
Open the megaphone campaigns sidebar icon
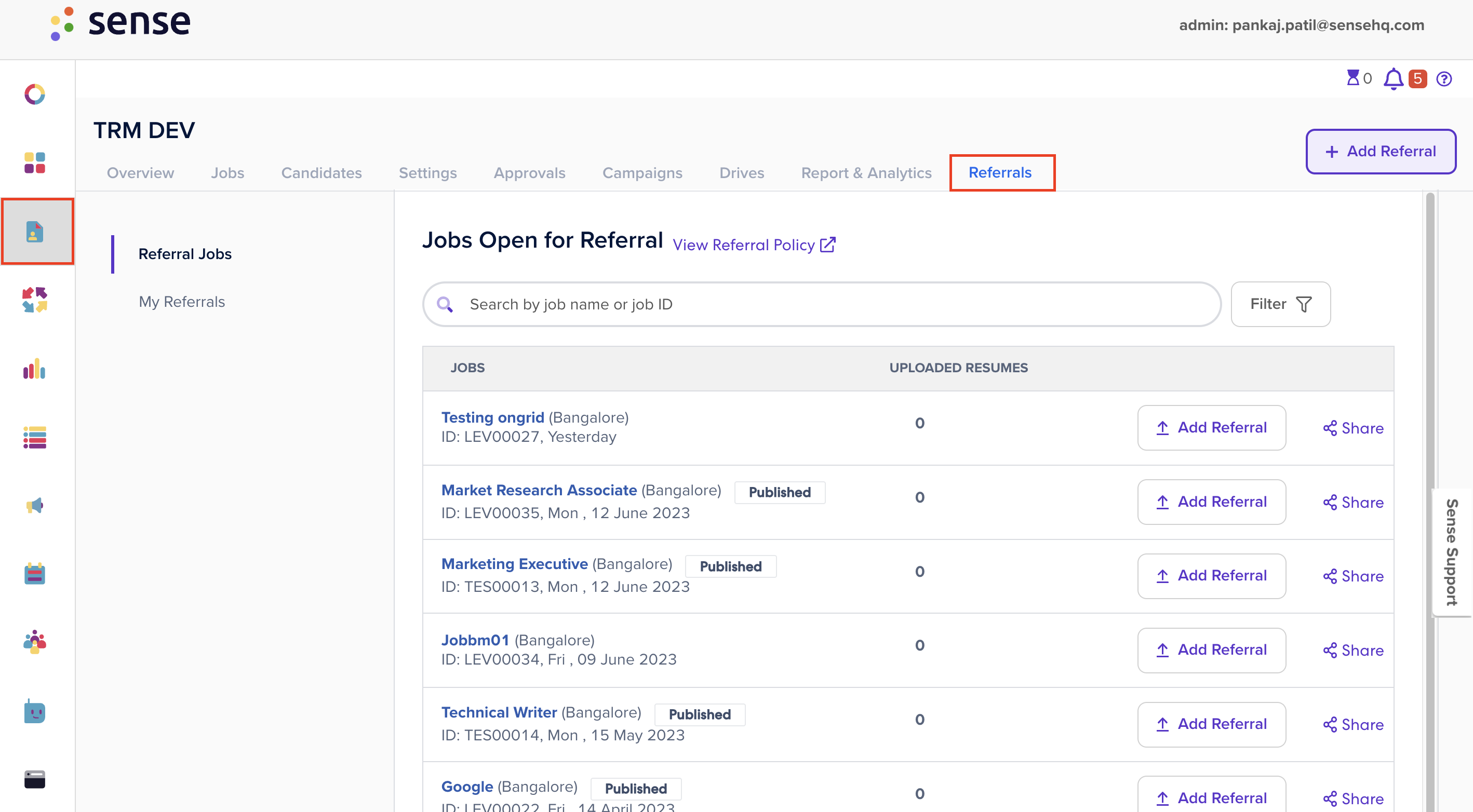point(34,506)
